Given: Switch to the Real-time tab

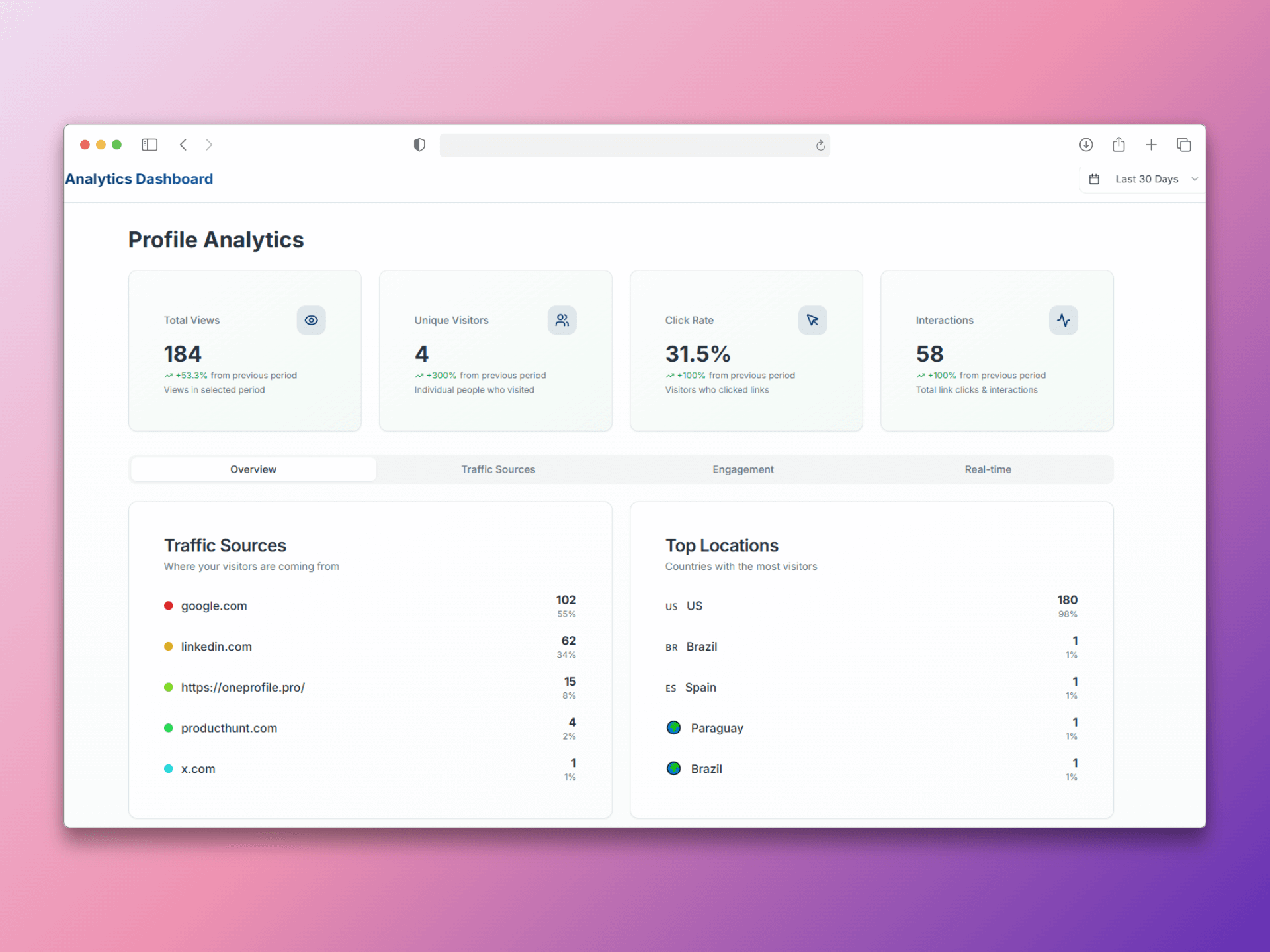Looking at the screenshot, I should pos(988,469).
